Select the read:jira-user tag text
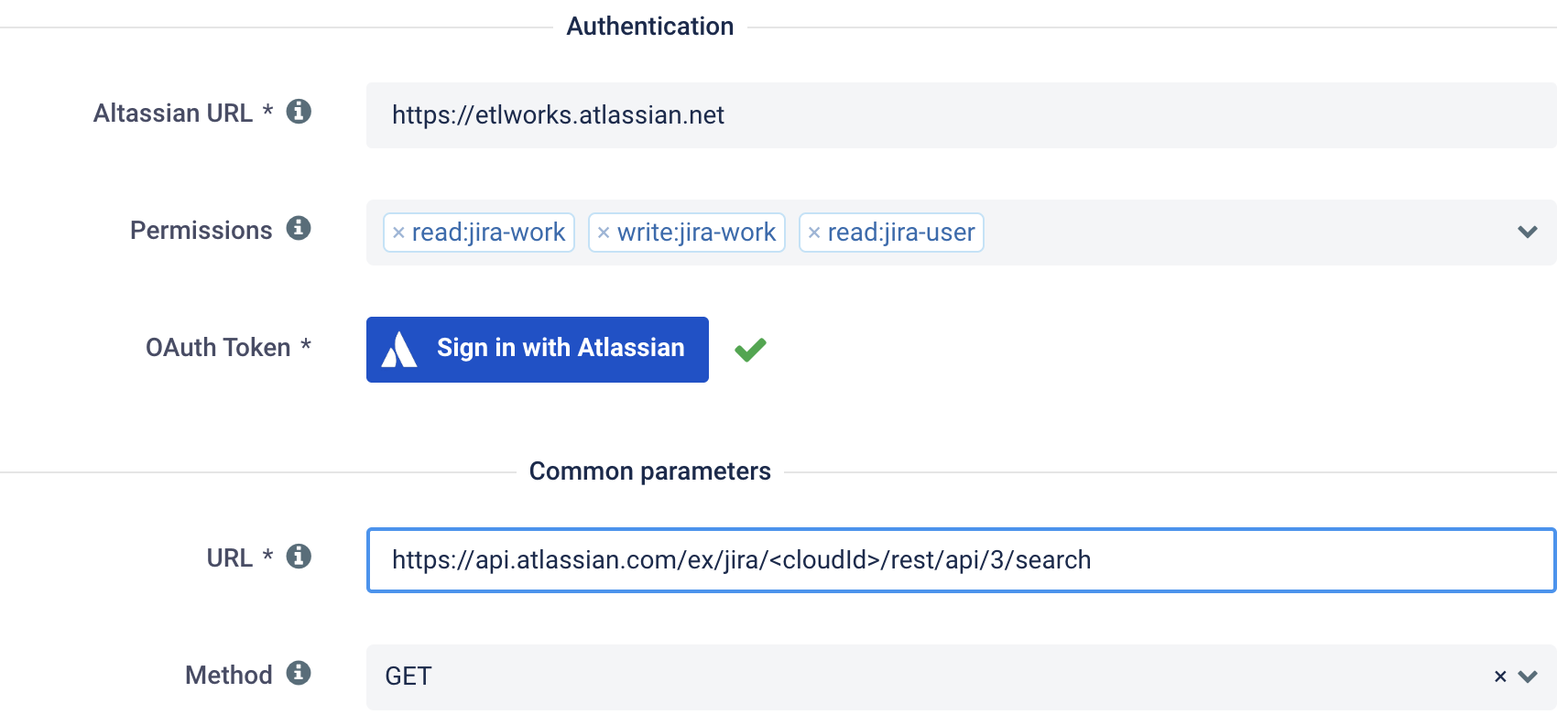This screenshot has width=1568, height=725. 901,233
